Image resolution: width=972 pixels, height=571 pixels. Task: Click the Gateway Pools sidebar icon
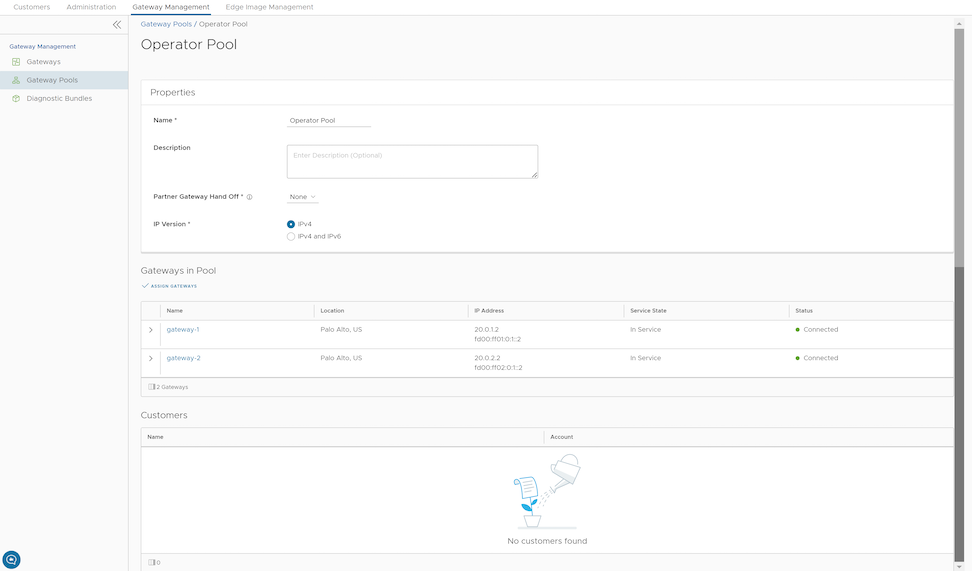tap(16, 80)
